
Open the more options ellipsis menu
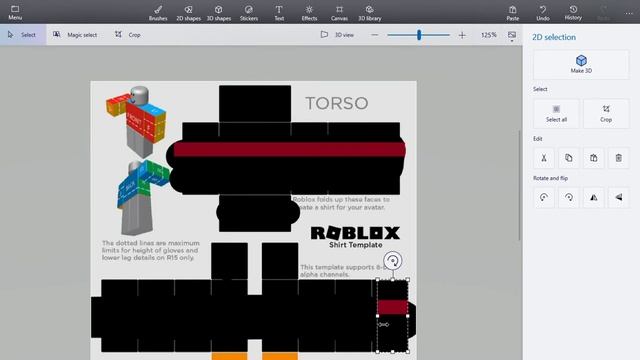pos(629,13)
